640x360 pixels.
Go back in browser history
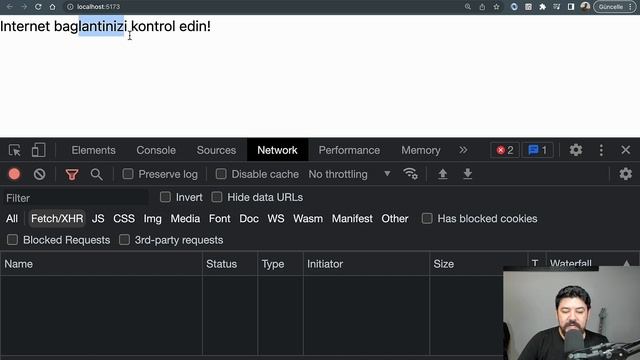tap(10, 7)
